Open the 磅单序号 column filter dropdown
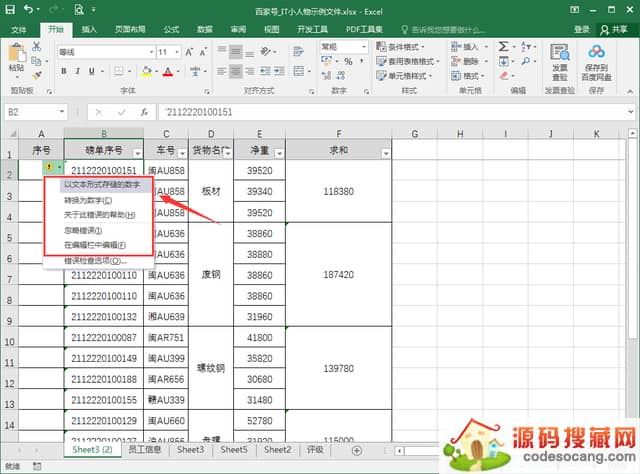 [136, 152]
